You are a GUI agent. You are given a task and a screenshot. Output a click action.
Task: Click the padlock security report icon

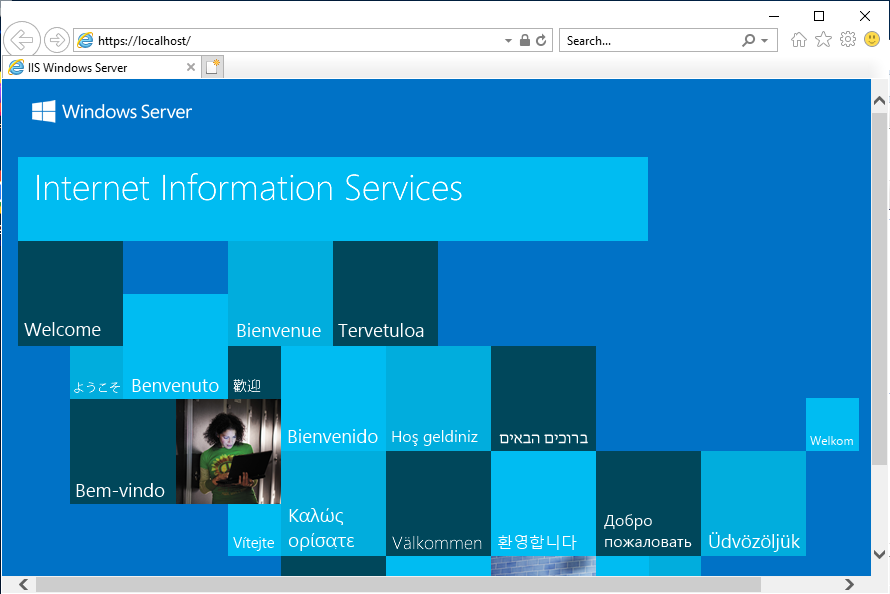tap(525, 41)
